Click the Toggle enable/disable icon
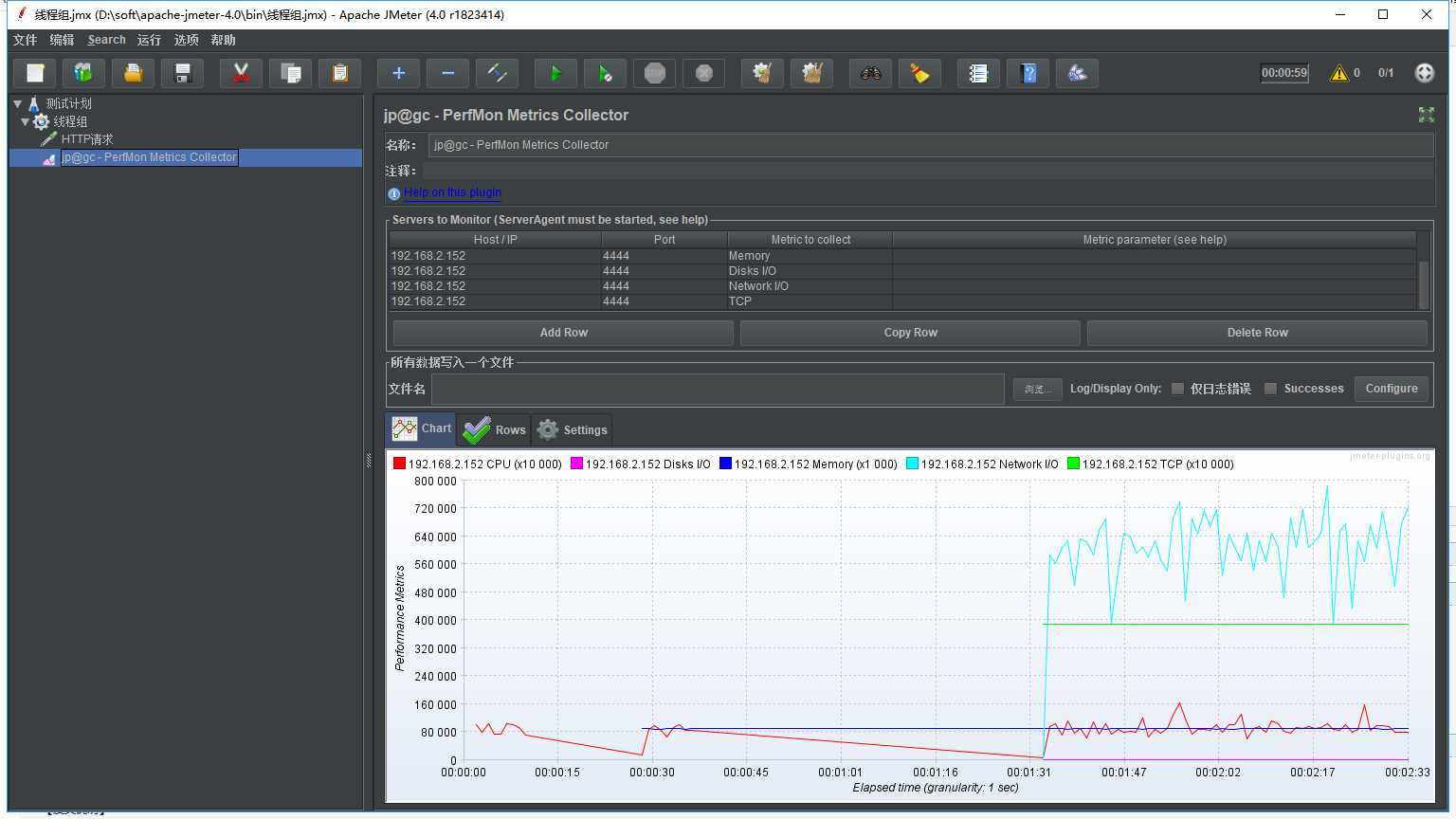1456x819 pixels. 497,73
